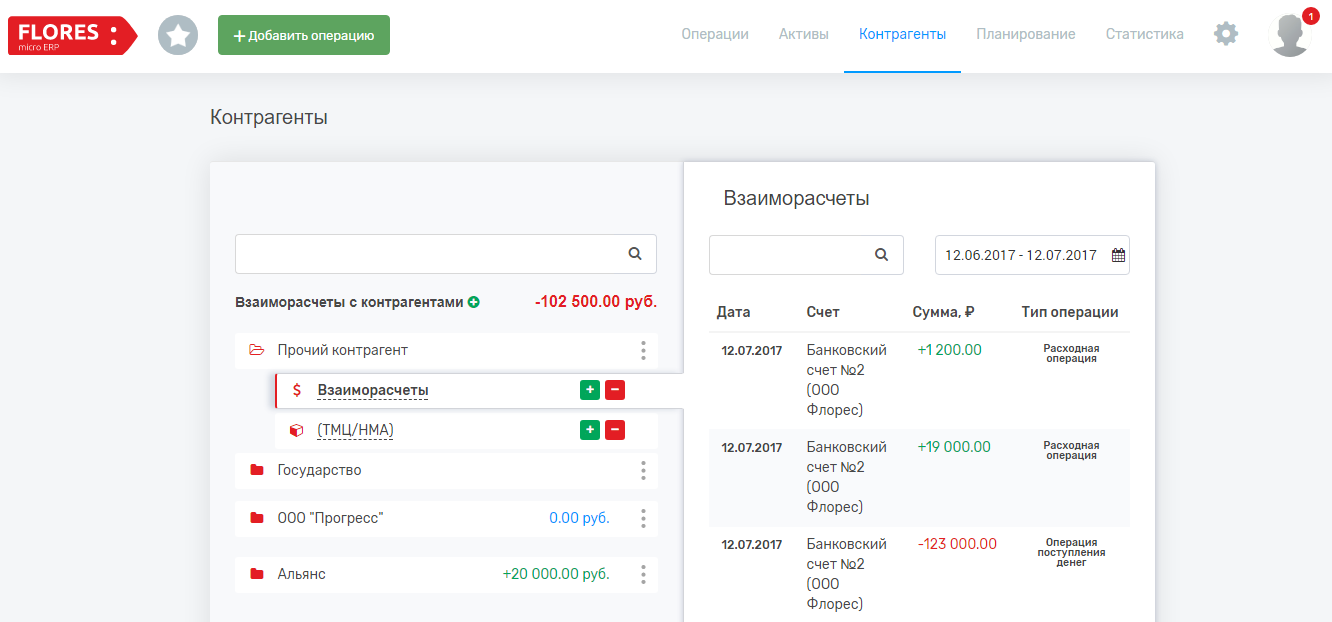Switch to the Операции tab

tap(714, 34)
